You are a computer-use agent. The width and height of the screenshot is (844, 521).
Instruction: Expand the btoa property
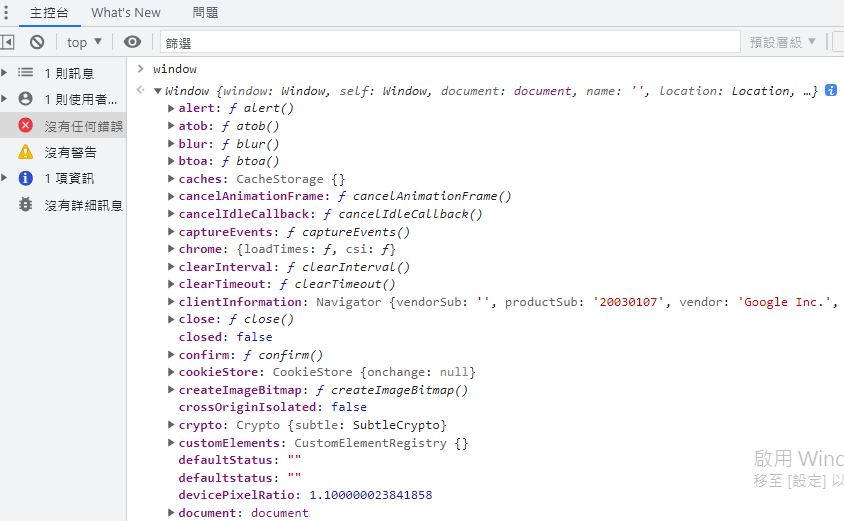point(171,161)
